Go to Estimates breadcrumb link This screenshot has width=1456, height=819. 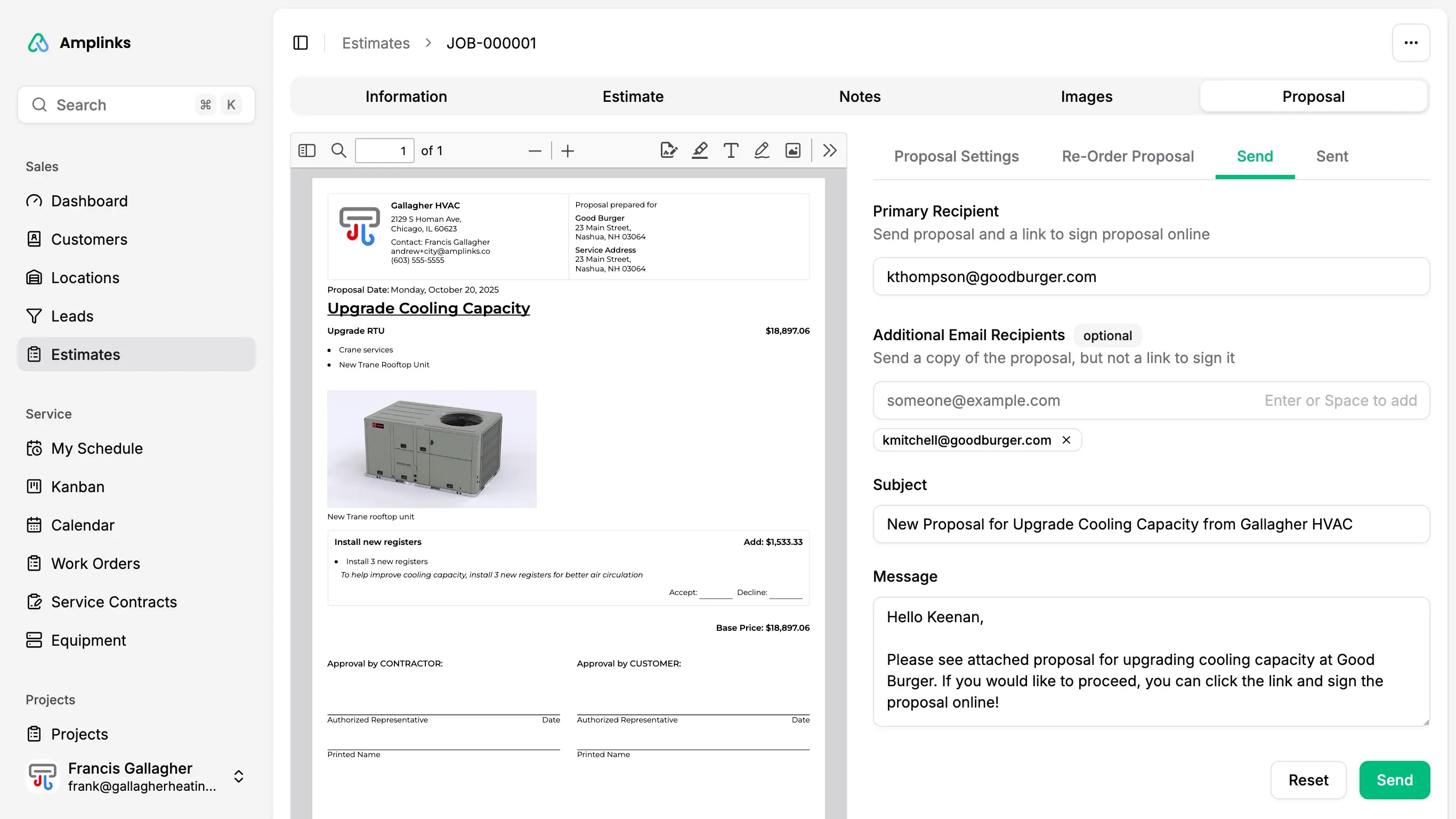376,43
